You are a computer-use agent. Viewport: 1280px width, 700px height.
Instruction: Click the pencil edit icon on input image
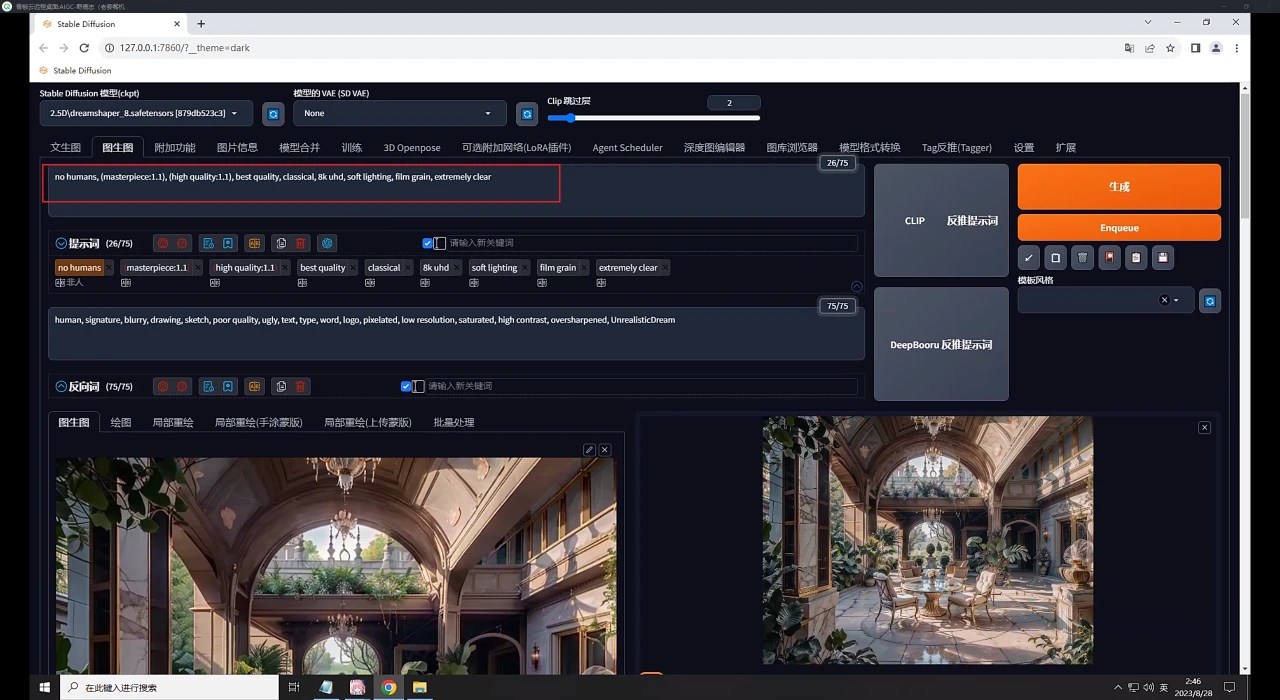pyautogui.click(x=589, y=450)
